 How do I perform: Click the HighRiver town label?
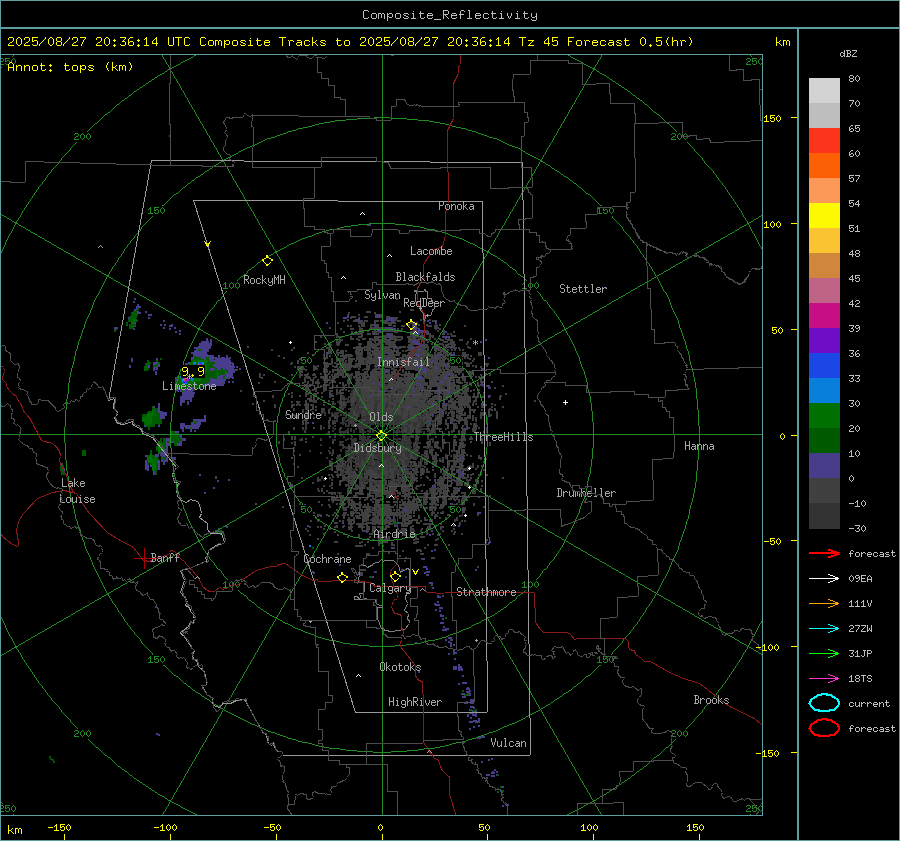(x=415, y=702)
